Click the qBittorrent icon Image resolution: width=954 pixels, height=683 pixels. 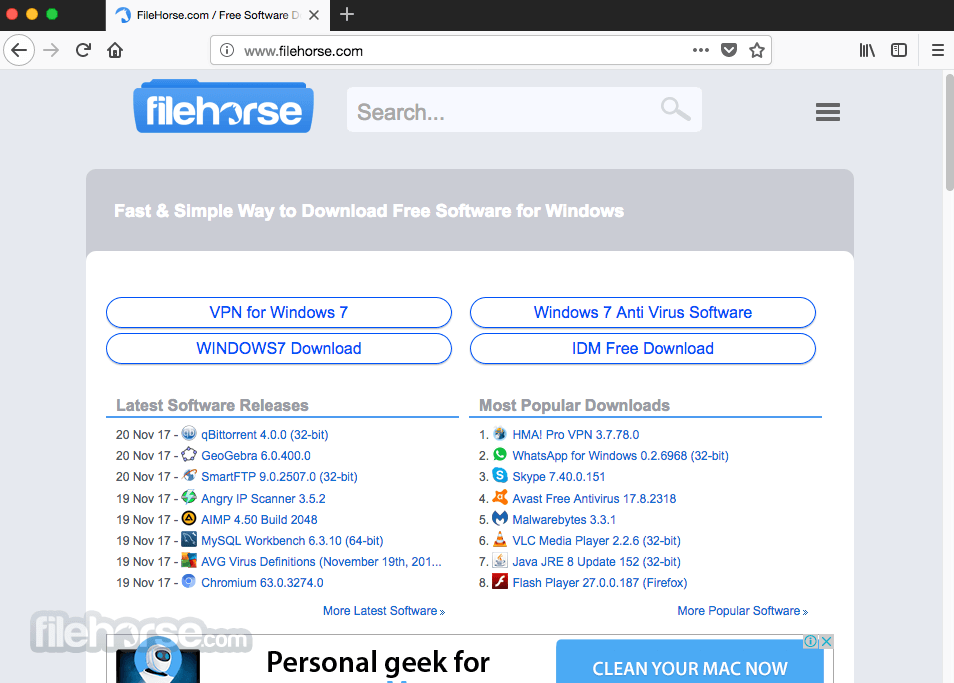(x=189, y=433)
